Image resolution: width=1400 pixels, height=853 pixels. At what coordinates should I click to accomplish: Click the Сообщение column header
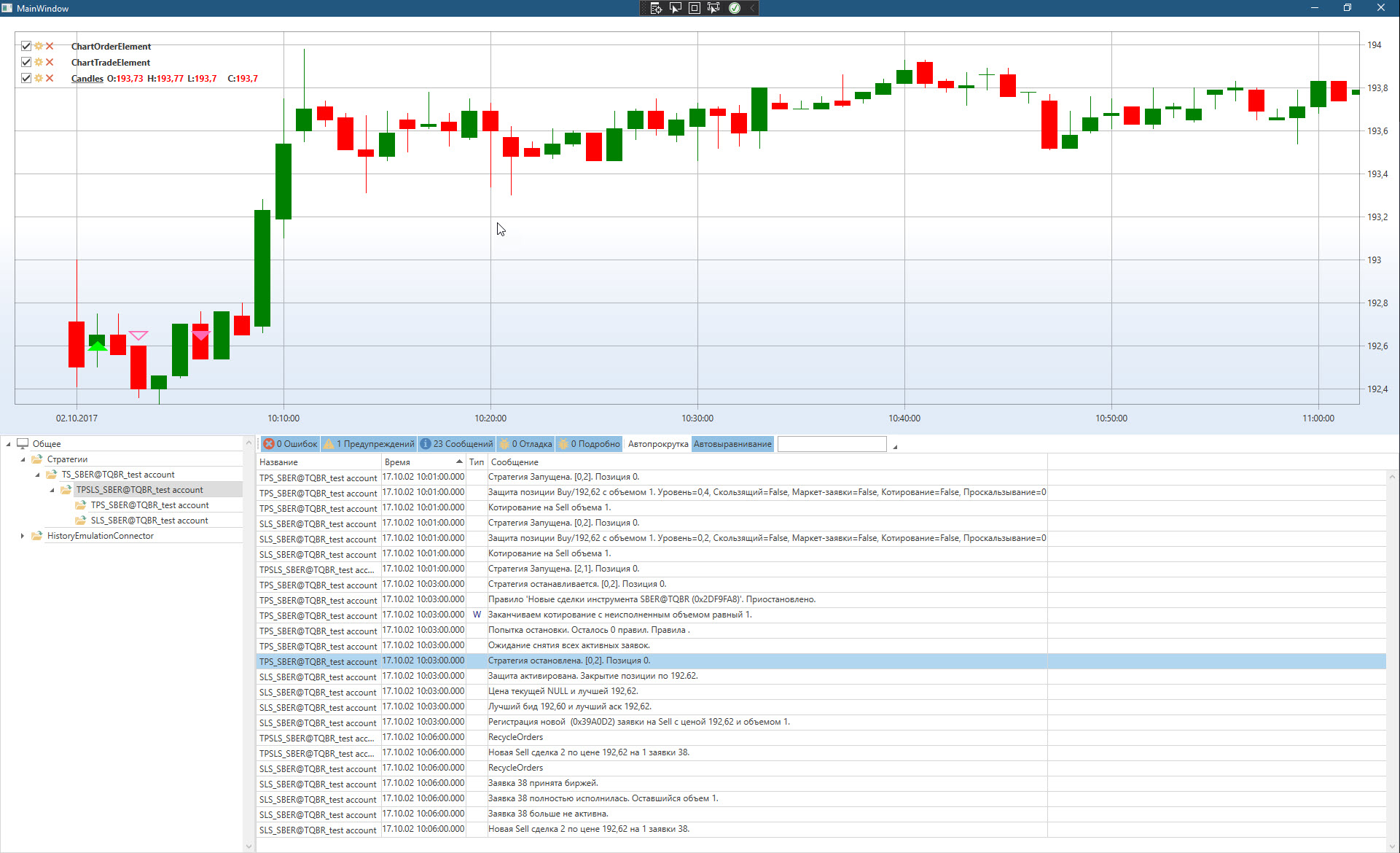[515, 462]
